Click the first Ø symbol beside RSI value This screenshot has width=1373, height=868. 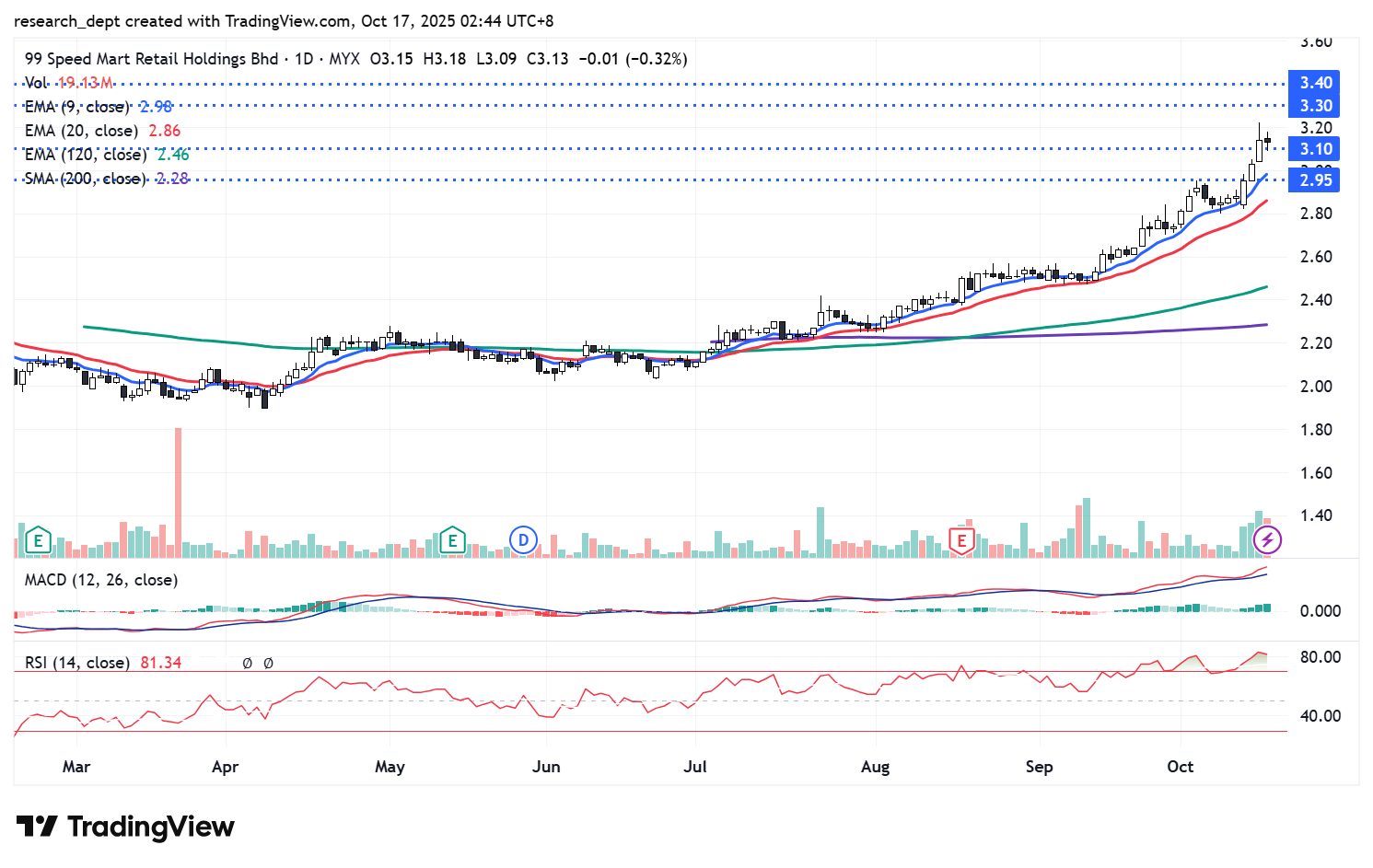[248, 663]
